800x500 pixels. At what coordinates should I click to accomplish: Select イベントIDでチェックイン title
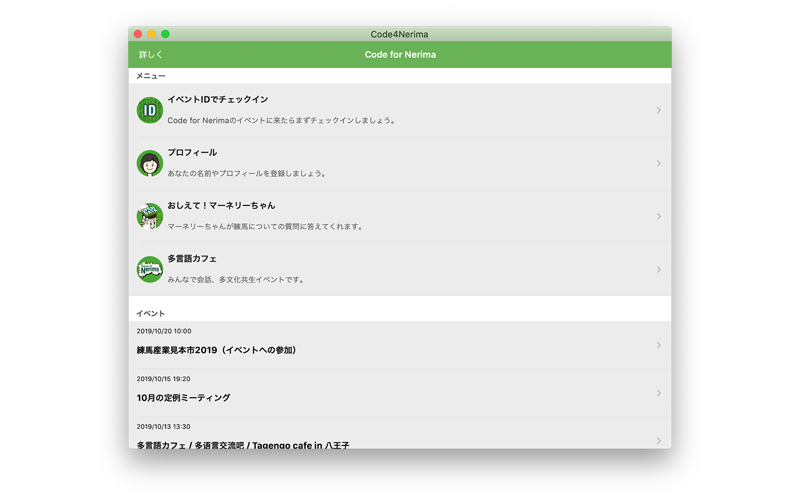[218, 99]
